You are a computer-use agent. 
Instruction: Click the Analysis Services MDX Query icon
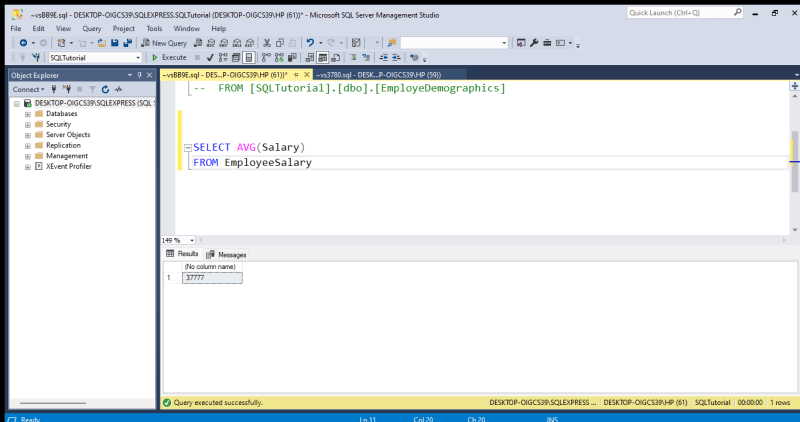(x=211, y=43)
